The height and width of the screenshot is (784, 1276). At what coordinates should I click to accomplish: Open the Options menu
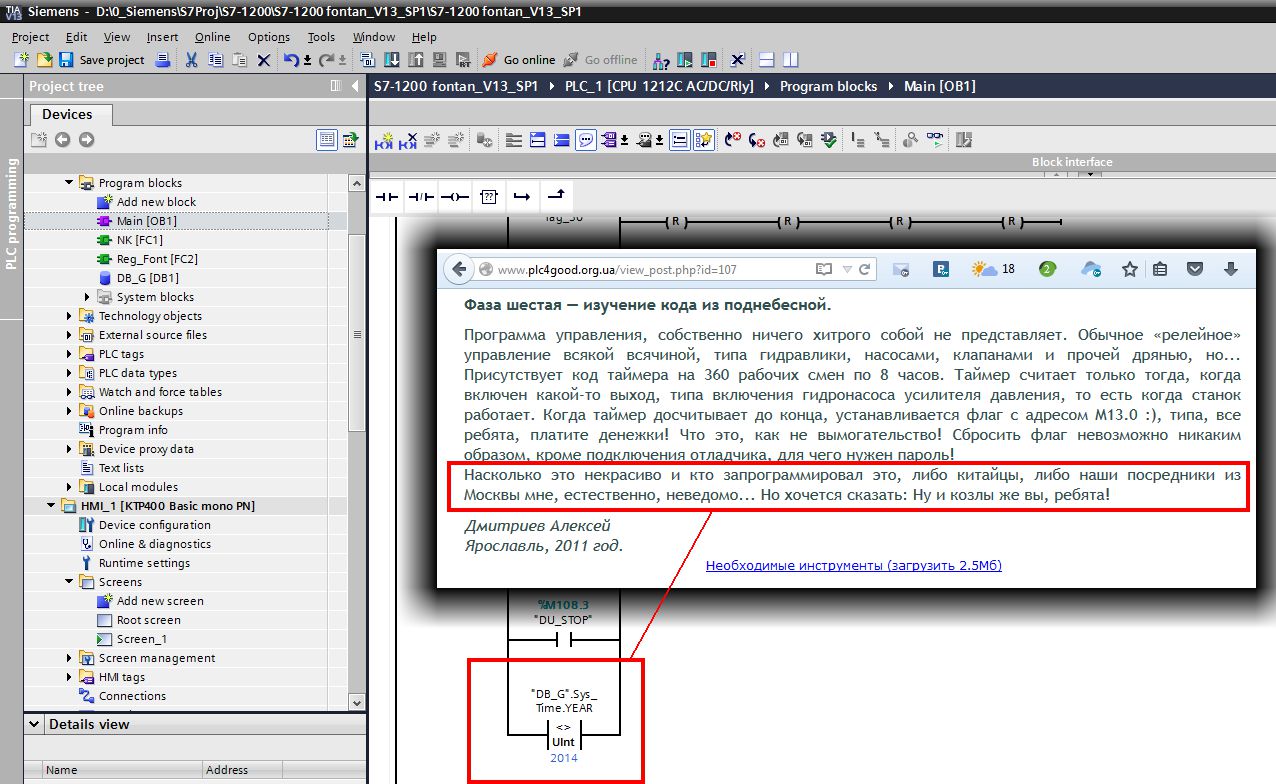(x=269, y=37)
